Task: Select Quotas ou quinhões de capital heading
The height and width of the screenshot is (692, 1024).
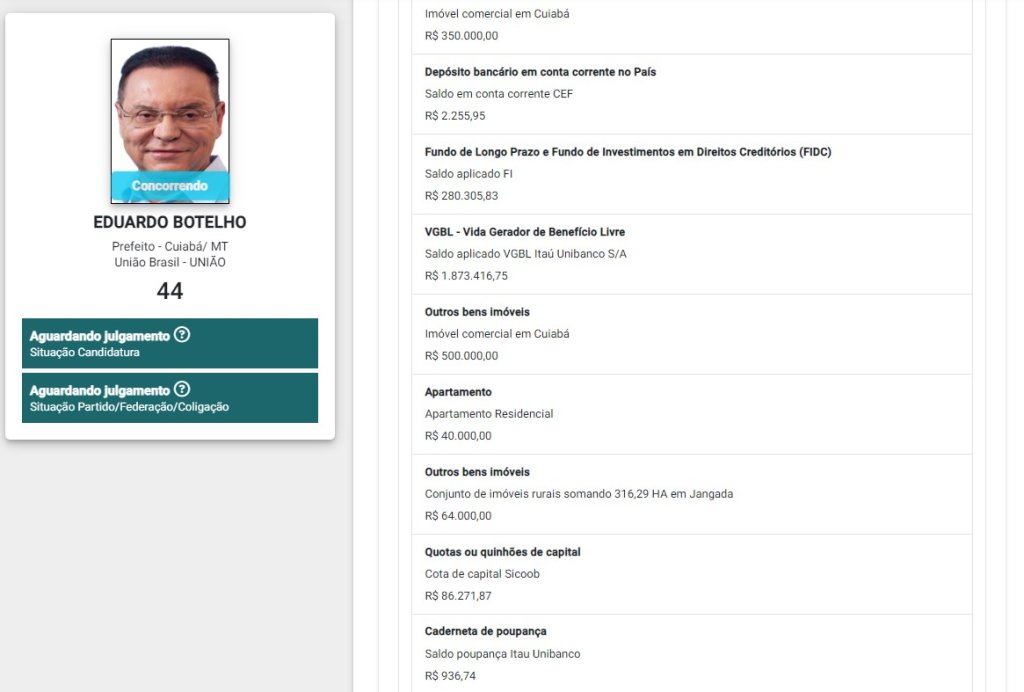Action: click(x=502, y=552)
